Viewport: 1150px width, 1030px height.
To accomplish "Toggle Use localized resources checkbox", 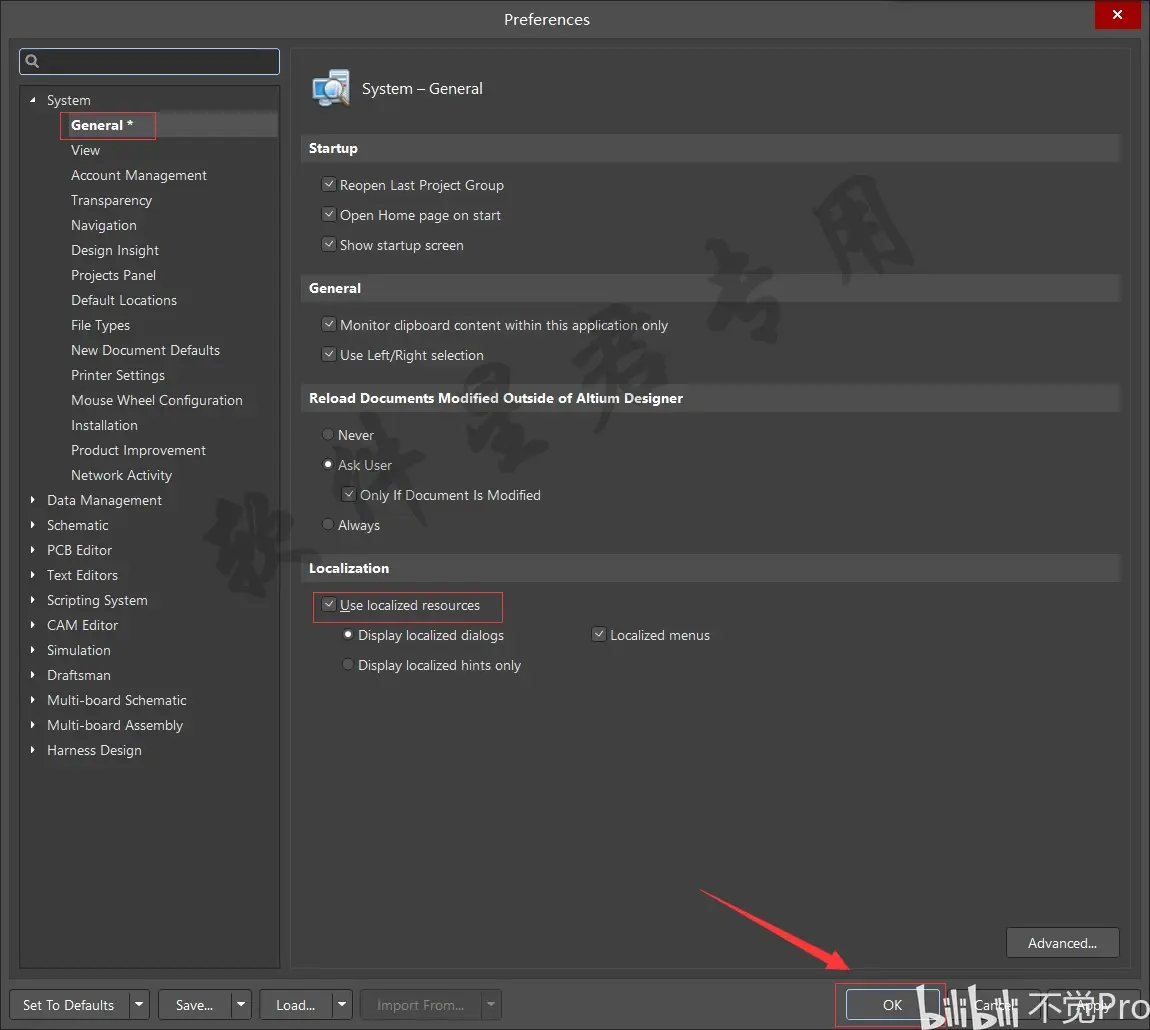I will tap(329, 605).
